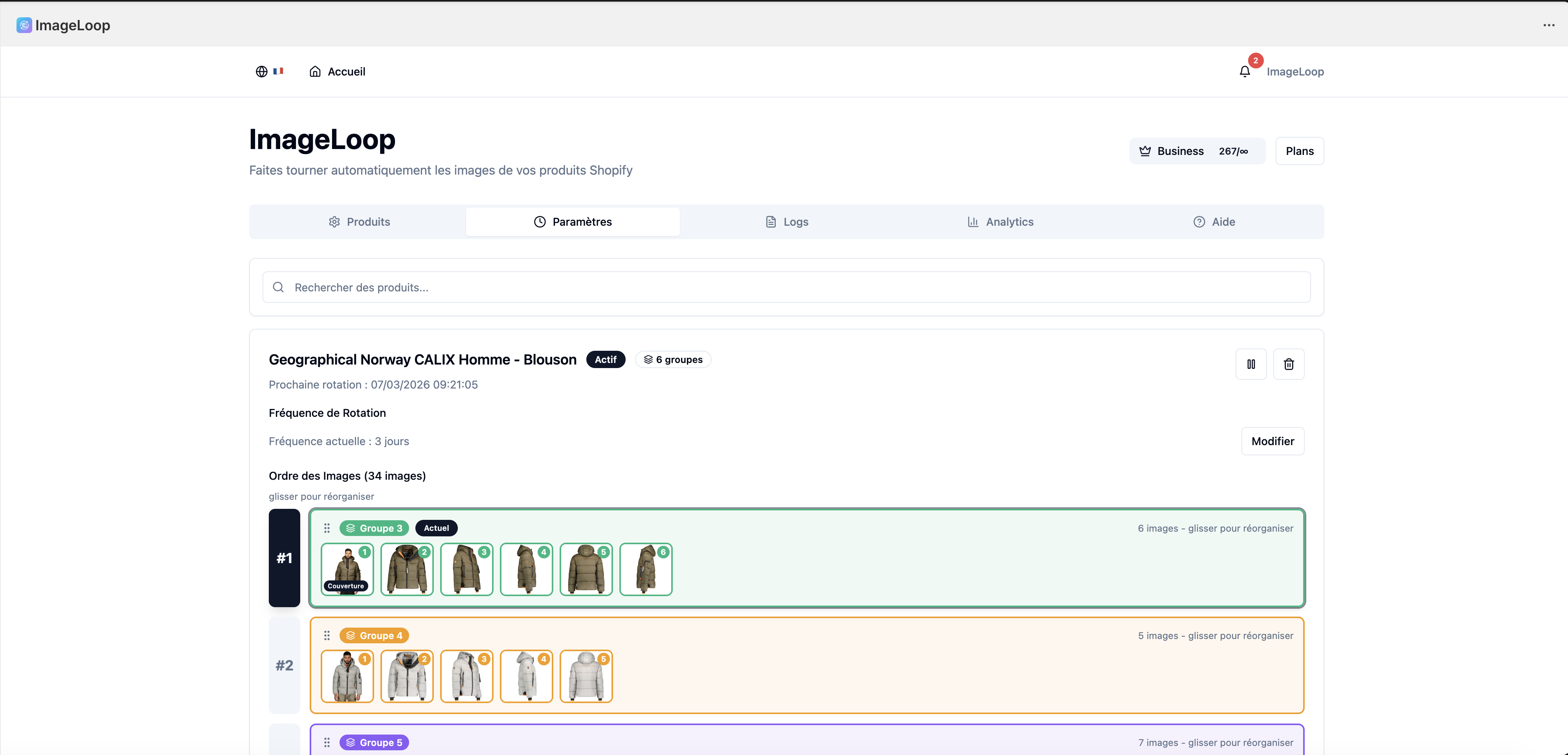Select Groupe 4 image thumbnail 2
The image size is (1568, 755).
[x=407, y=676]
